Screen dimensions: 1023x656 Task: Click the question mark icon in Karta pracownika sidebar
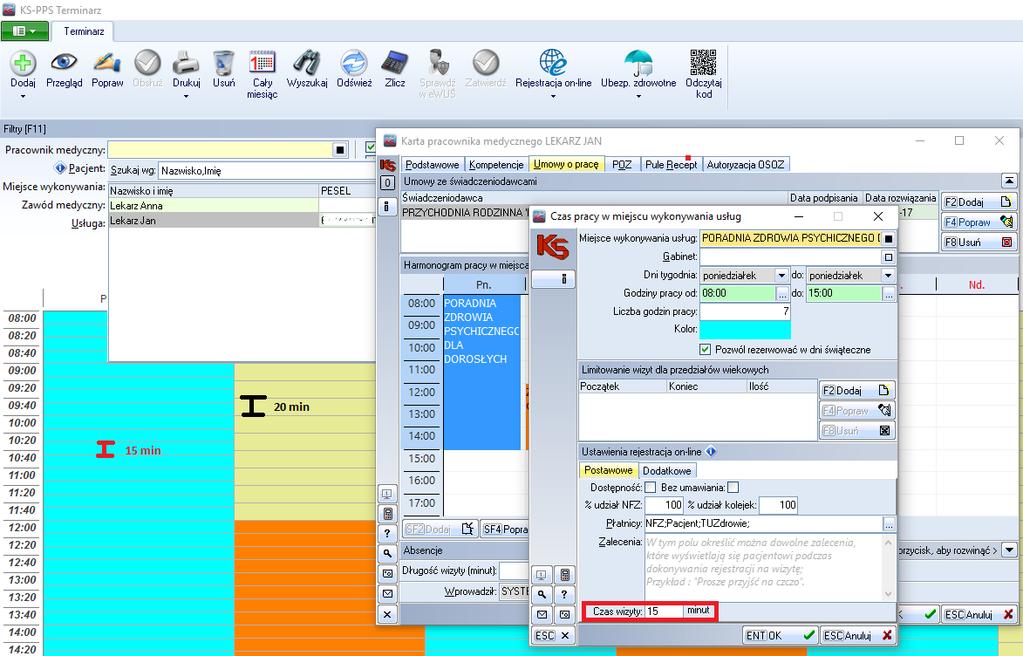click(x=388, y=534)
